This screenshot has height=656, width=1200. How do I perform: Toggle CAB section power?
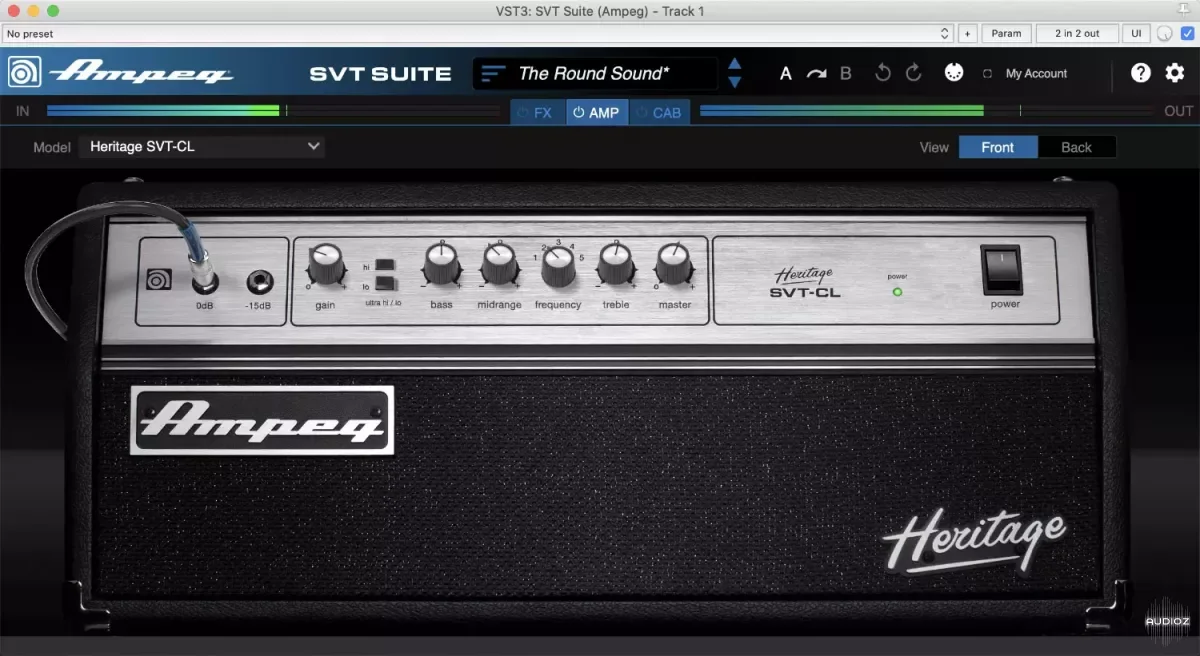[641, 113]
